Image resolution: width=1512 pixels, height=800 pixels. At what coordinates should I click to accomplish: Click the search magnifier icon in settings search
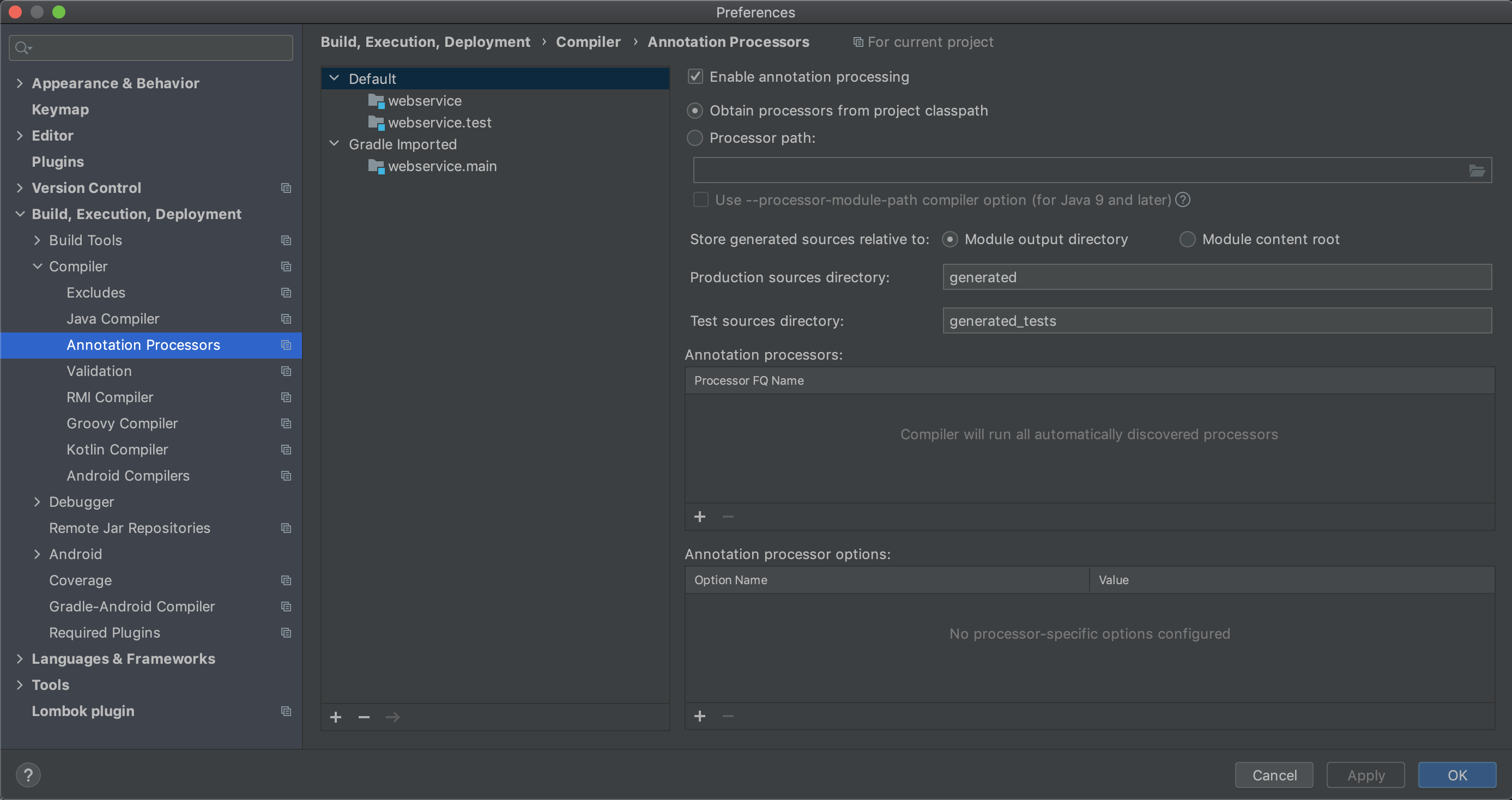pyautogui.click(x=22, y=47)
